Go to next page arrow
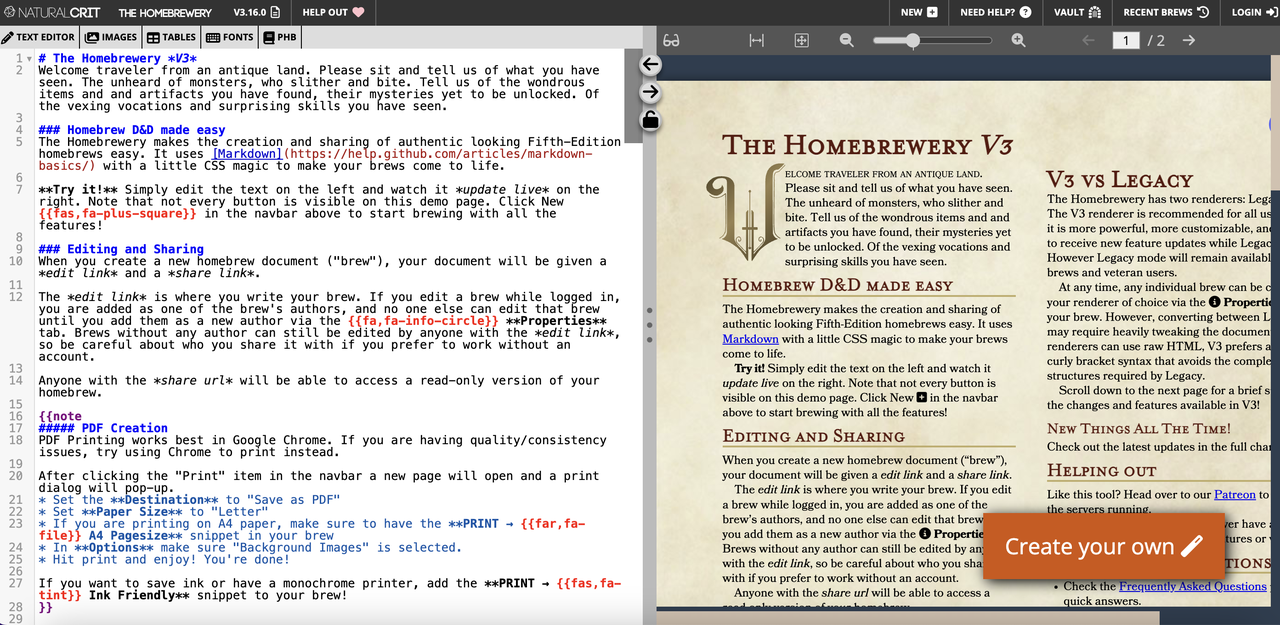1280x625 pixels. coord(1189,40)
